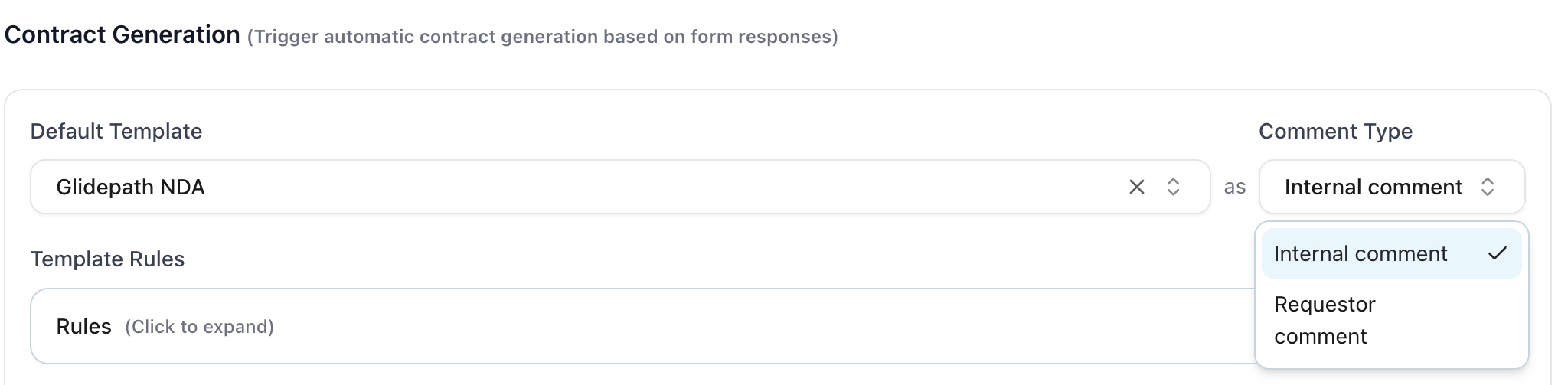Click the Contract Generation heading
This screenshot has height=385, width=1568.
click(122, 34)
